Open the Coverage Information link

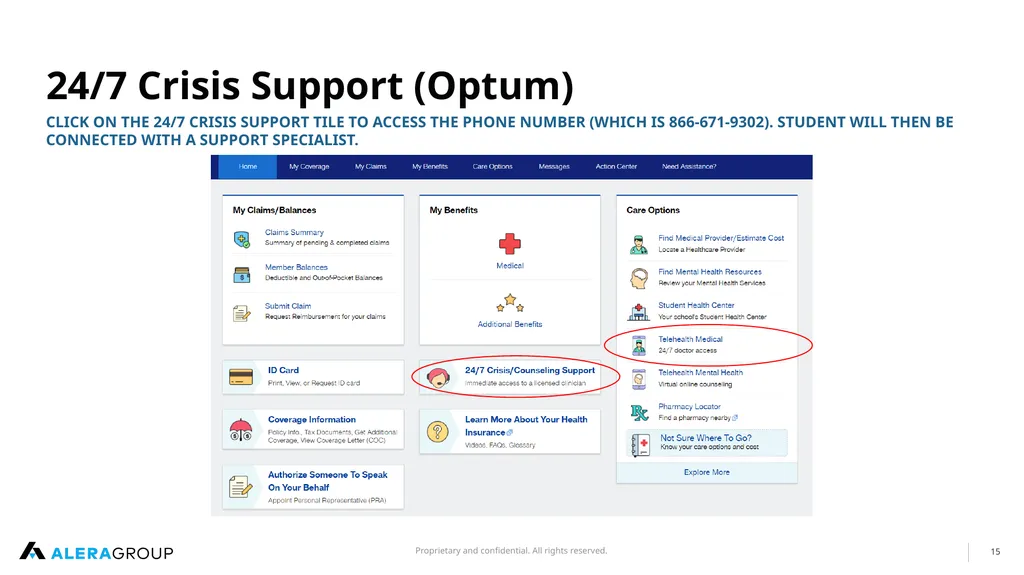312,419
